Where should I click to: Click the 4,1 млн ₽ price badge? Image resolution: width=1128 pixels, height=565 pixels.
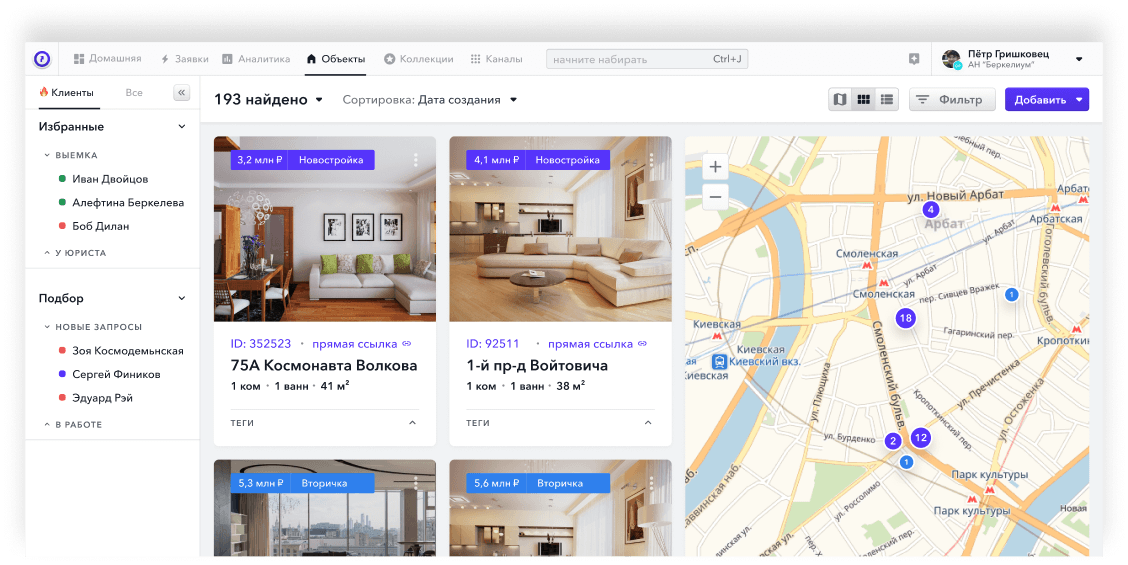coord(496,160)
